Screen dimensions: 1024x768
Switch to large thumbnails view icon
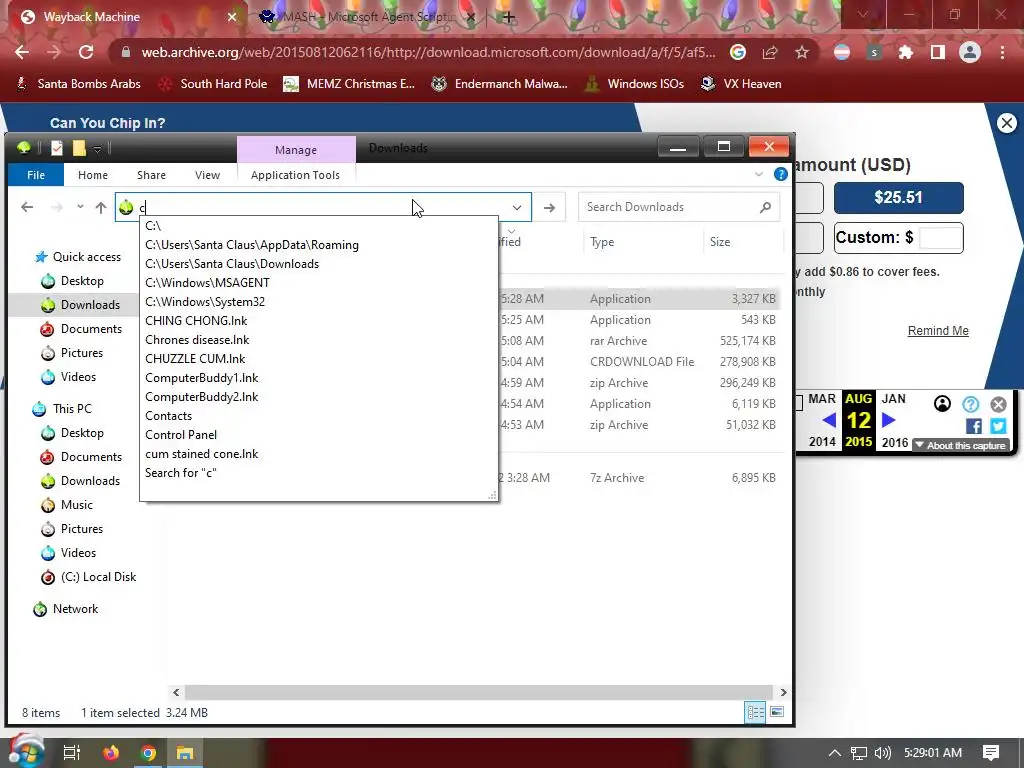[x=777, y=712]
